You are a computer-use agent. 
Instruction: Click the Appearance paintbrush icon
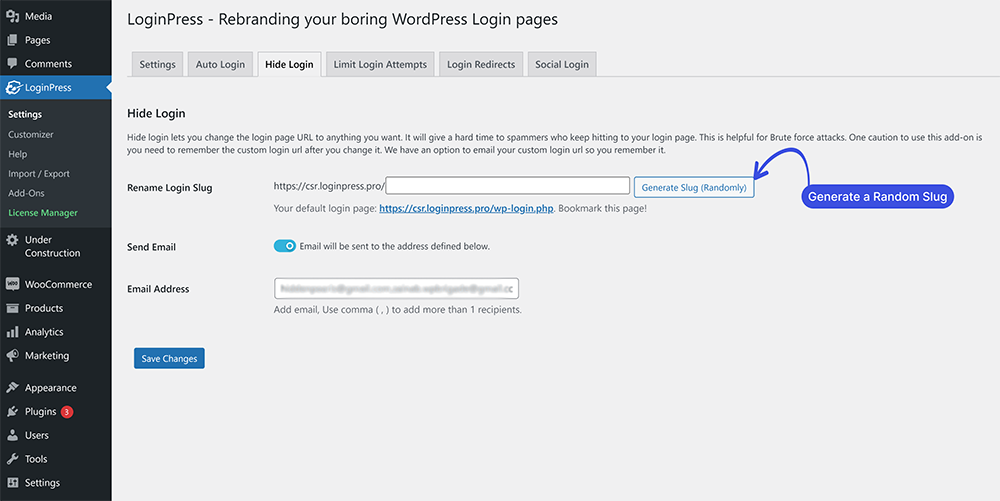point(12,388)
